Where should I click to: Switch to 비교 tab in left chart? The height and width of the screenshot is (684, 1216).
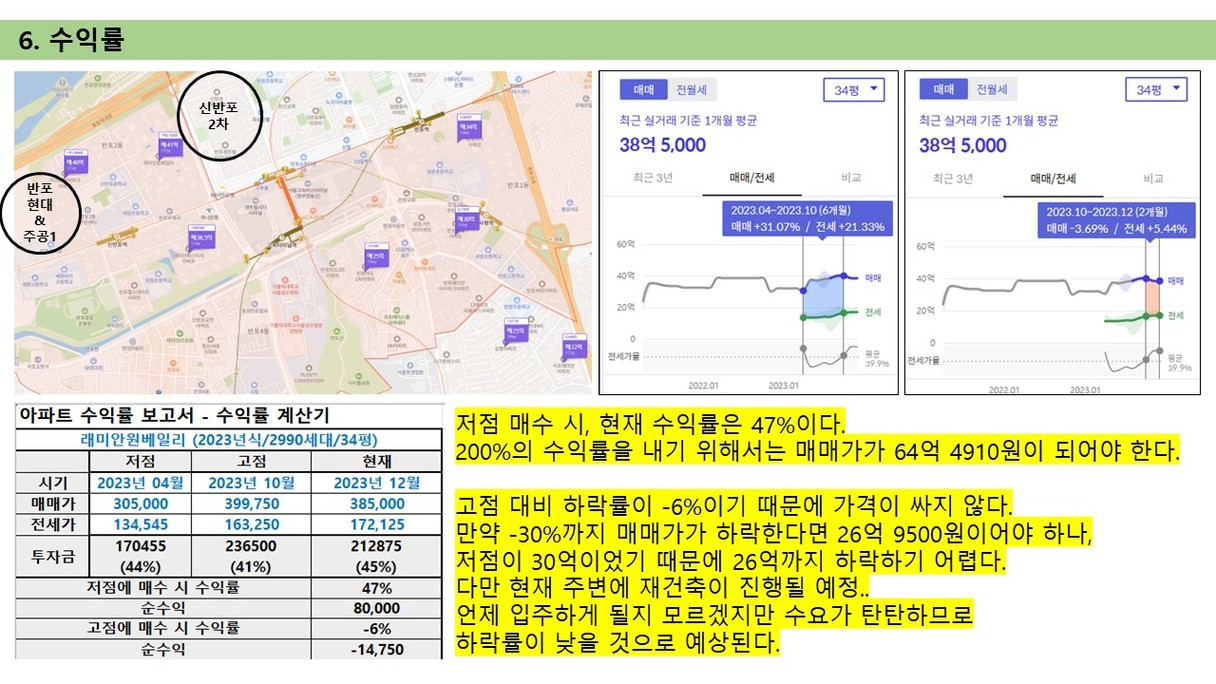(x=851, y=178)
